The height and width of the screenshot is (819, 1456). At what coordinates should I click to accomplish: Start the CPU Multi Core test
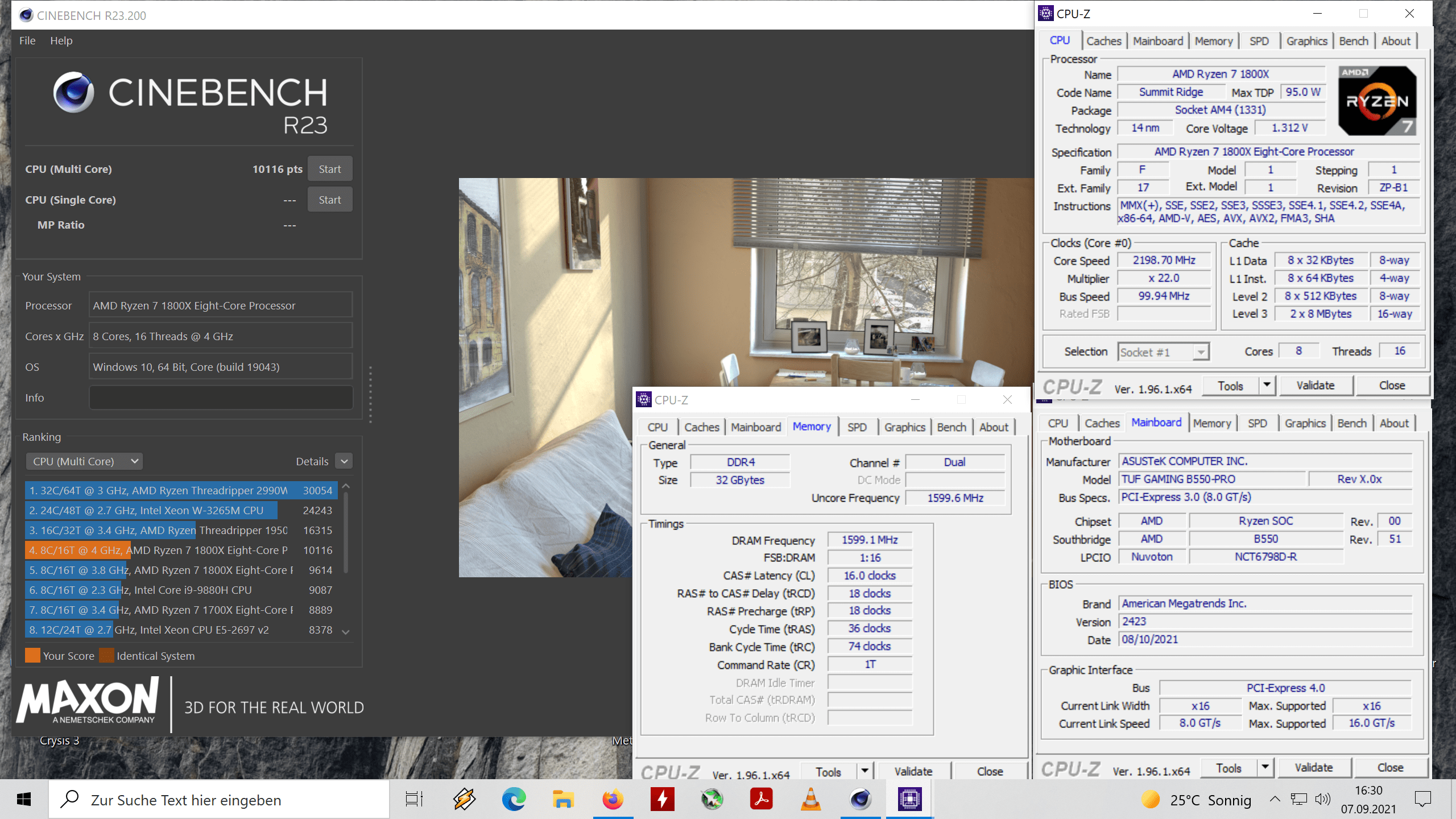click(330, 169)
